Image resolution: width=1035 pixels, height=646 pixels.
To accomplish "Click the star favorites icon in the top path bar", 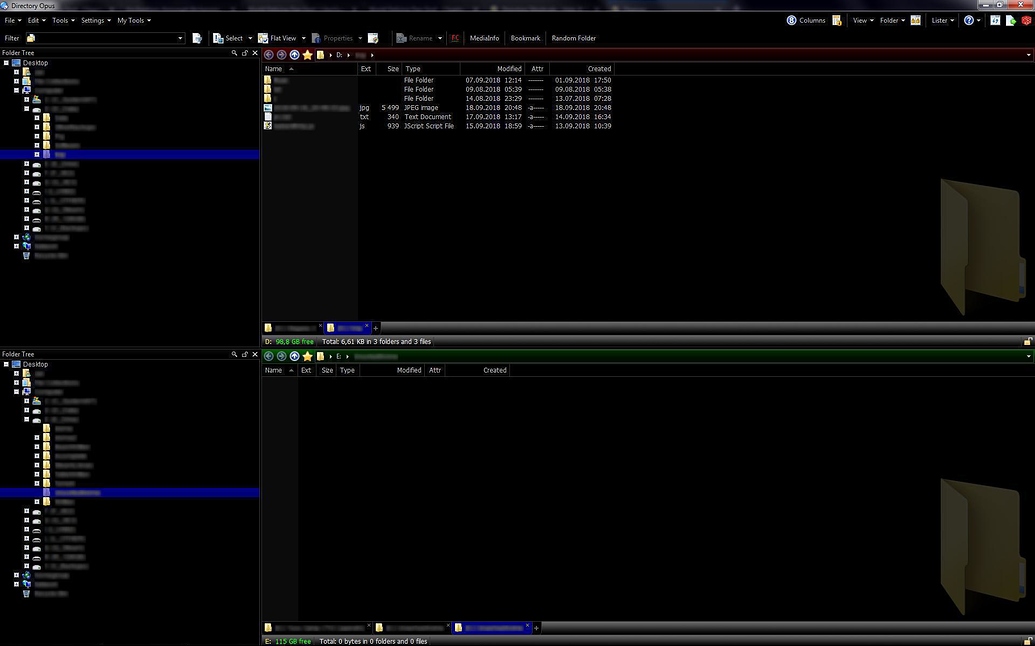I will point(307,54).
